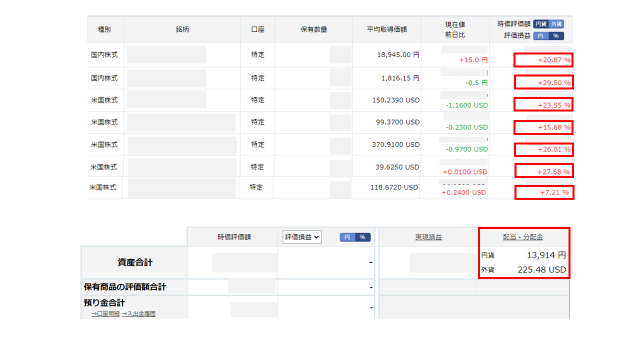Click the 種別 column header
The image size is (640, 360).
[104, 29]
